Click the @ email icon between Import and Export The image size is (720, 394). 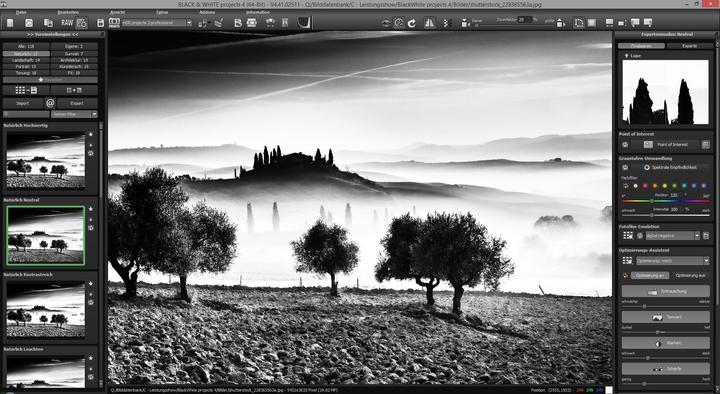[50, 103]
